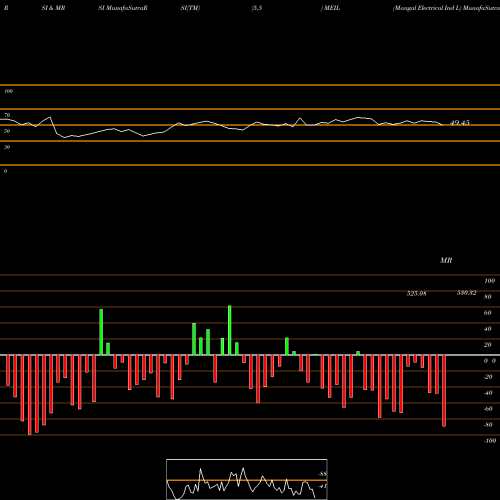Click the 525.08 price value
Screen dimensions: 500x500
416,293
